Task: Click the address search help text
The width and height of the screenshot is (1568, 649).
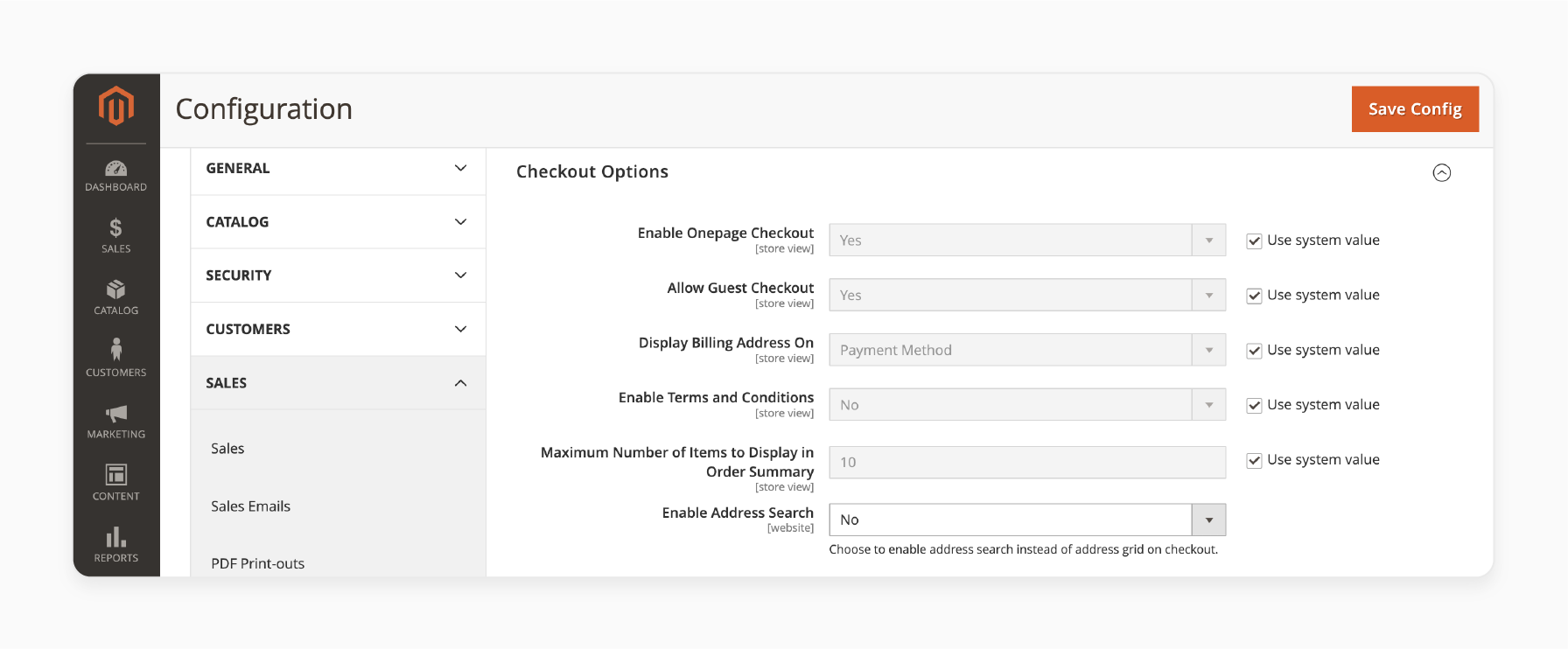Action: click(1024, 549)
